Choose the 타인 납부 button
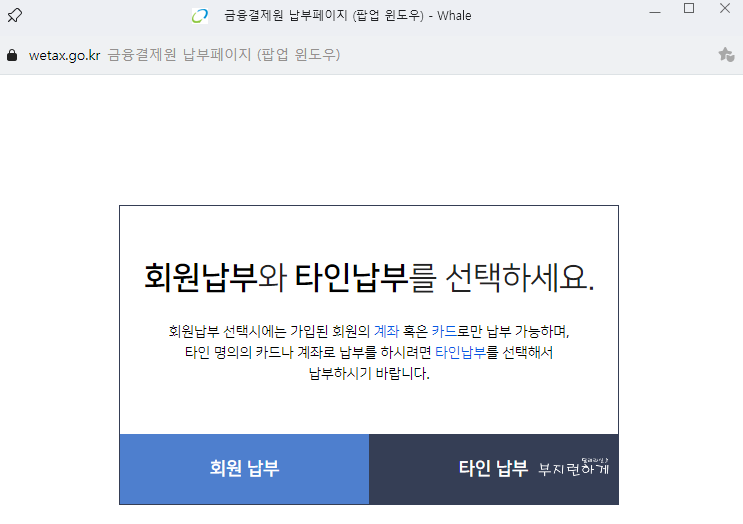Screen dimensions: 743x524 tap(494, 469)
